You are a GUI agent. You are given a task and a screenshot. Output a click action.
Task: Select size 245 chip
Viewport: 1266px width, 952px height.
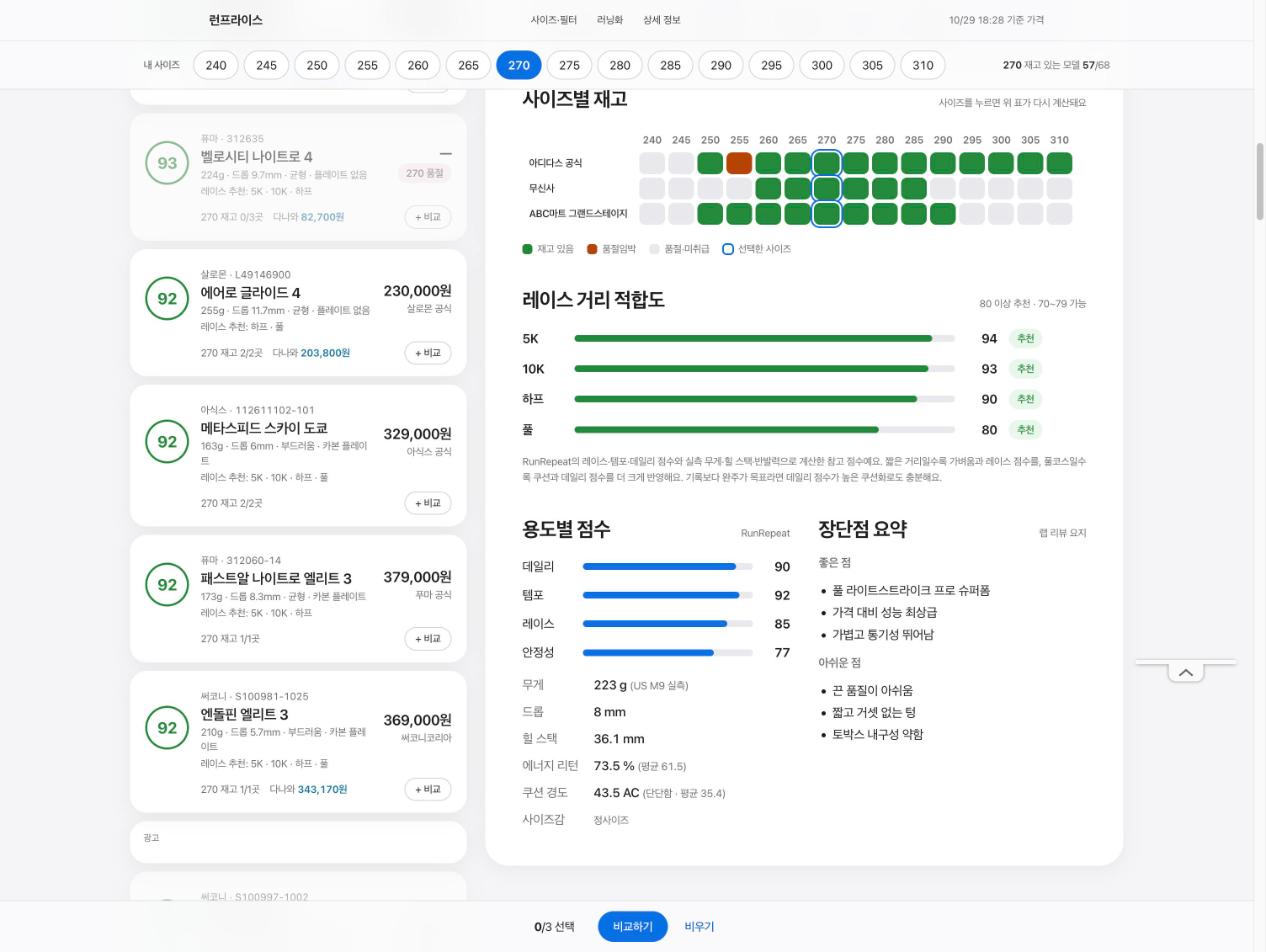[266, 65]
